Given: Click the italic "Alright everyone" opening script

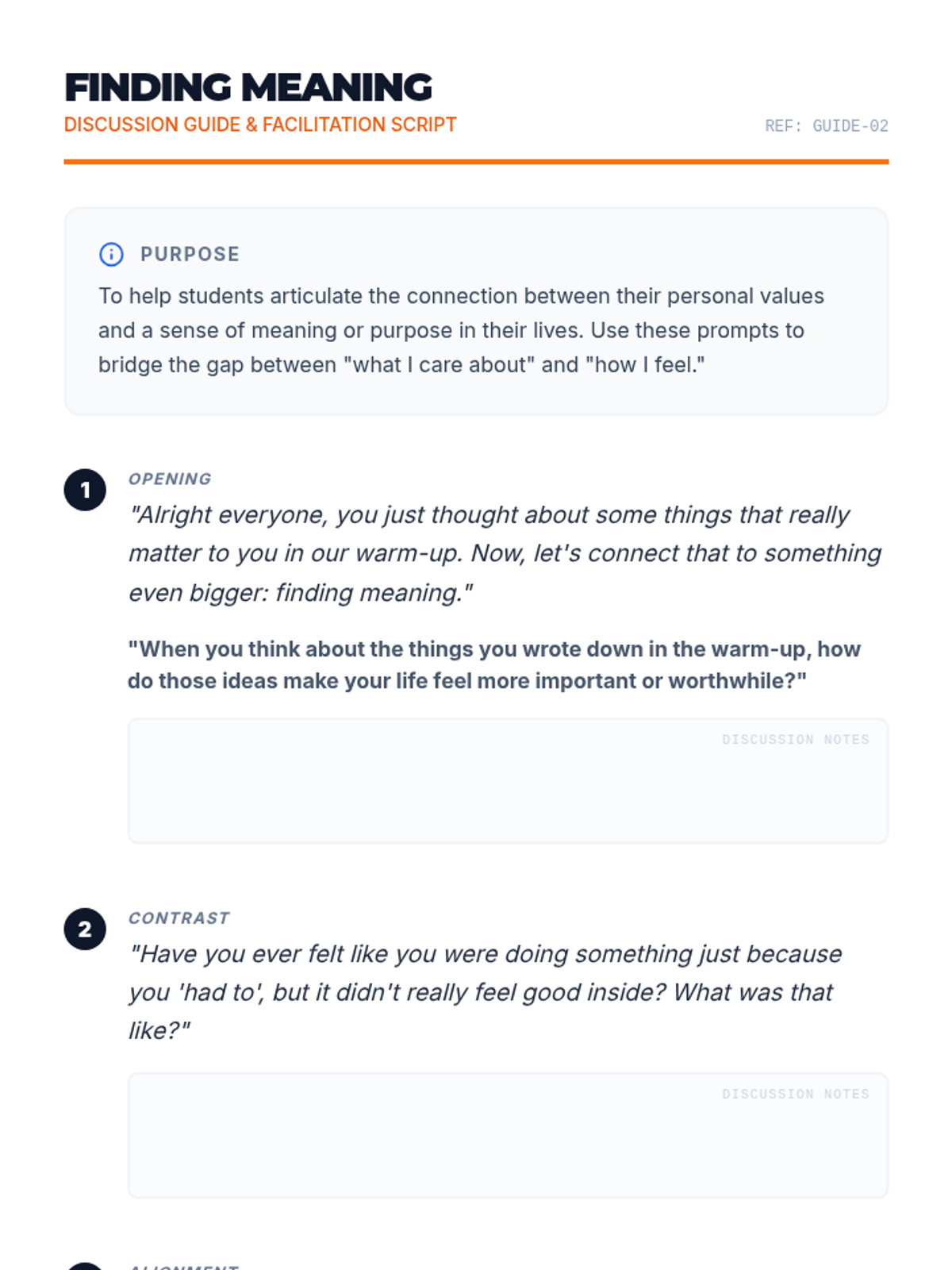Looking at the screenshot, I should click(x=505, y=553).
